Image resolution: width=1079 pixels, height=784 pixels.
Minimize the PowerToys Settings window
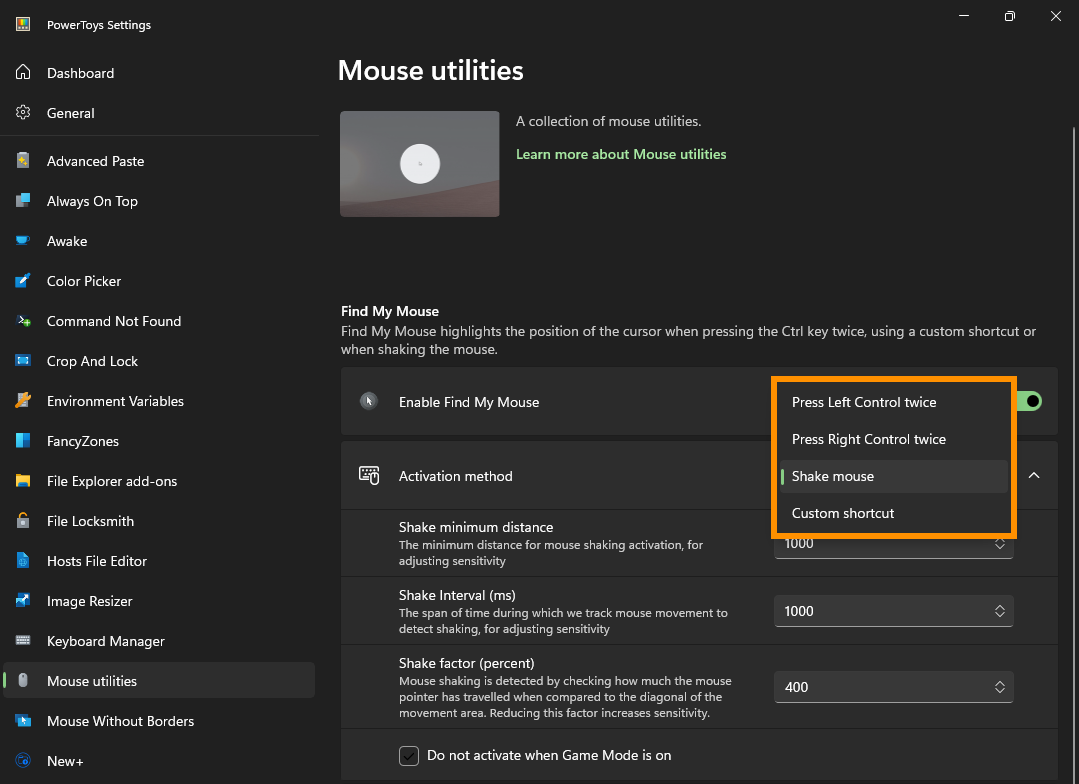[x=963, y=16]
